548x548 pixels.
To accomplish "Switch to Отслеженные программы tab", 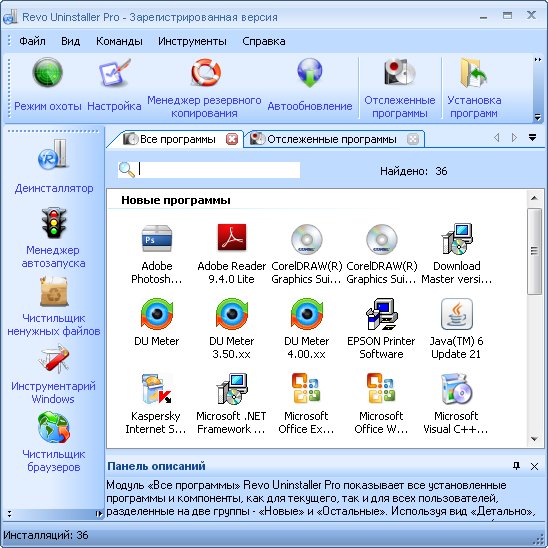I will click(x=331, y=139).
